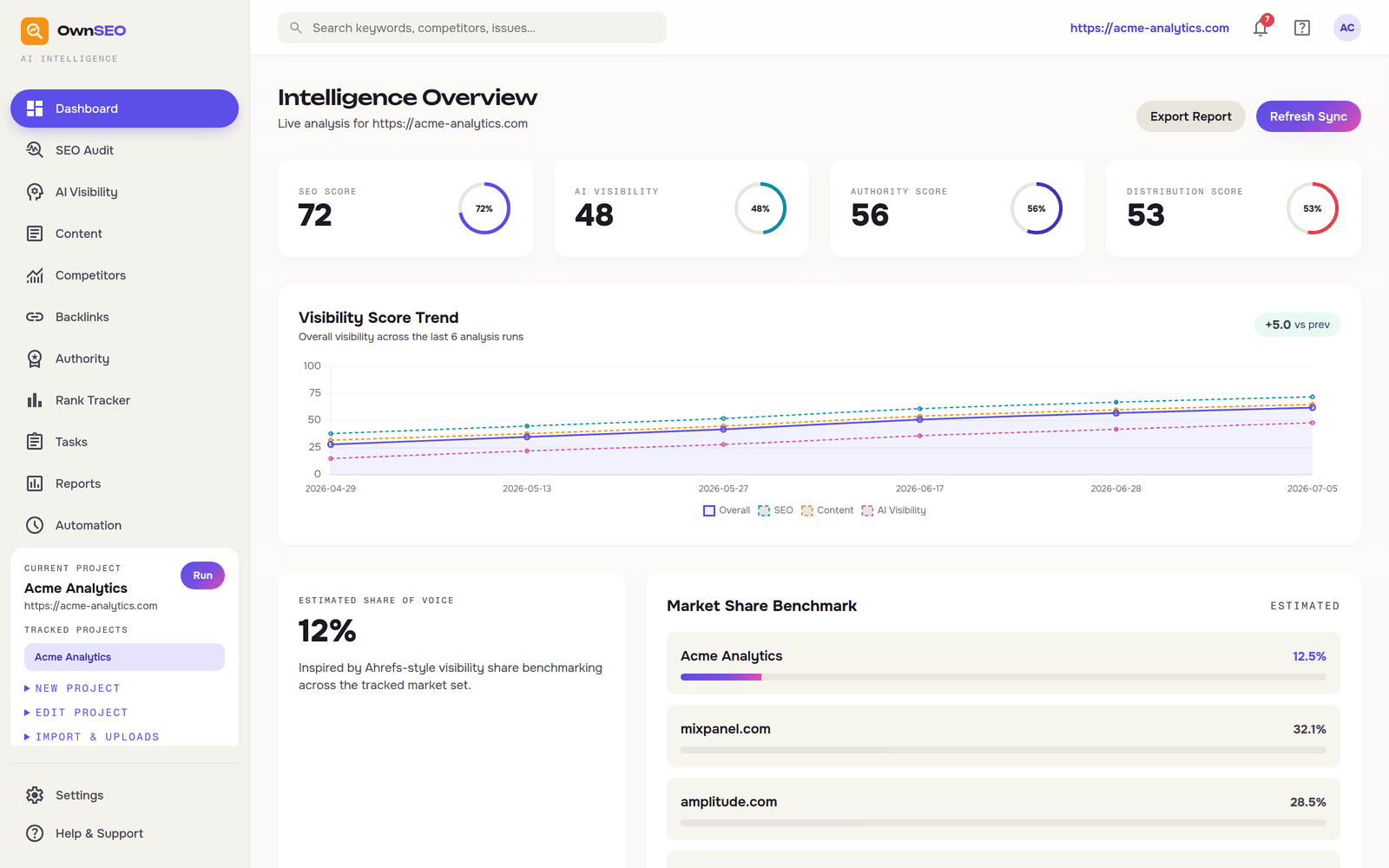Click the Export Report button
This screenshot has height=868, width=1389.
coord(1190,116)
